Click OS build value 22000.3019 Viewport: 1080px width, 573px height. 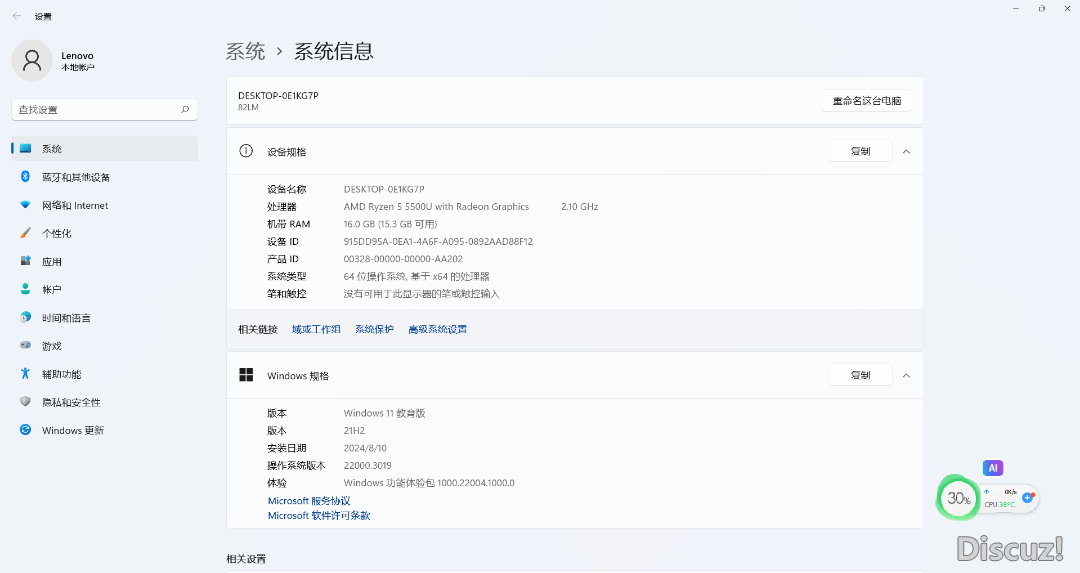pyautogui.click(x=367, y=466)
